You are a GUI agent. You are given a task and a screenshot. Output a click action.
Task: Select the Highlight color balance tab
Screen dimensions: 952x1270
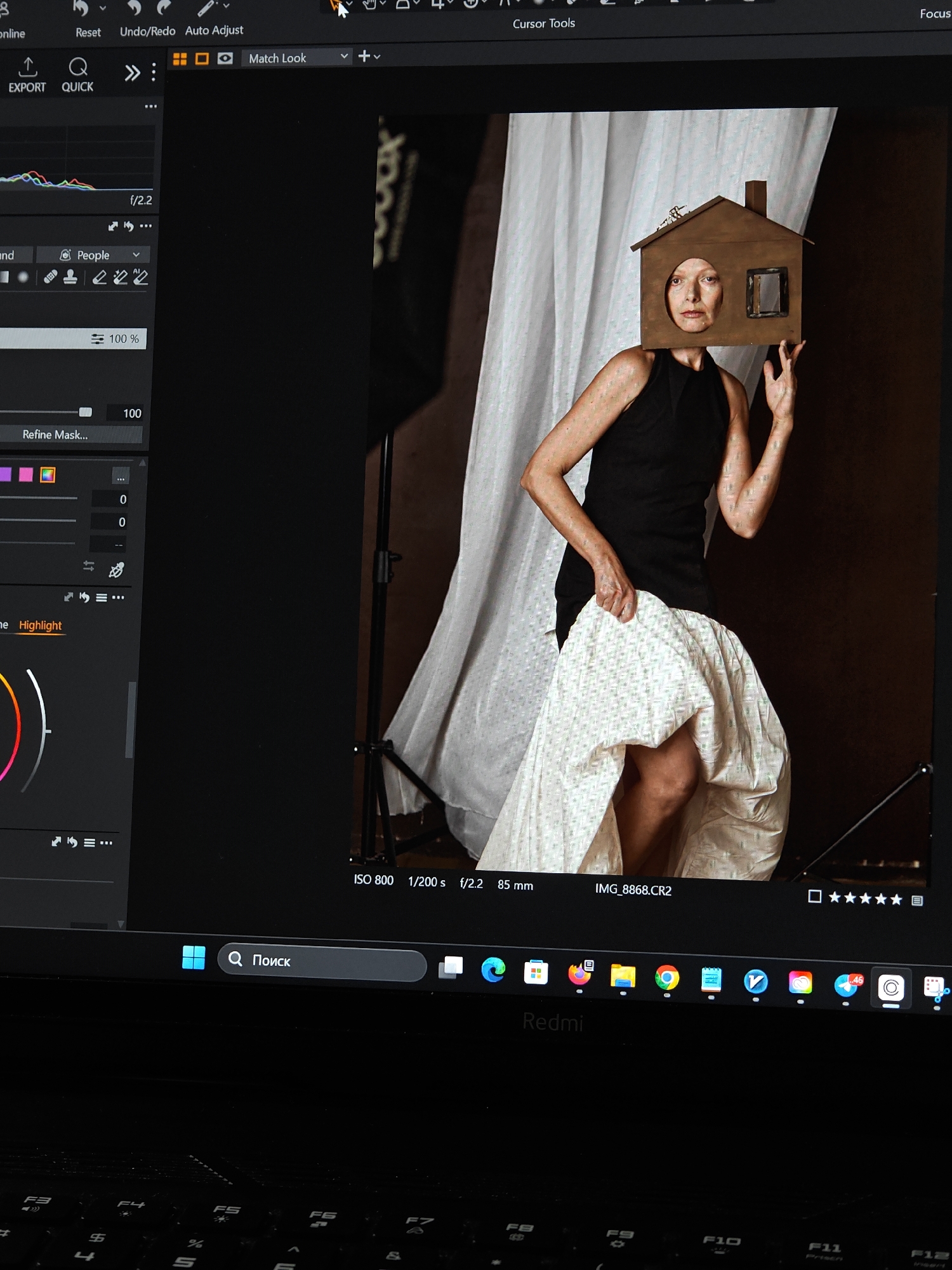click(41, 625)
